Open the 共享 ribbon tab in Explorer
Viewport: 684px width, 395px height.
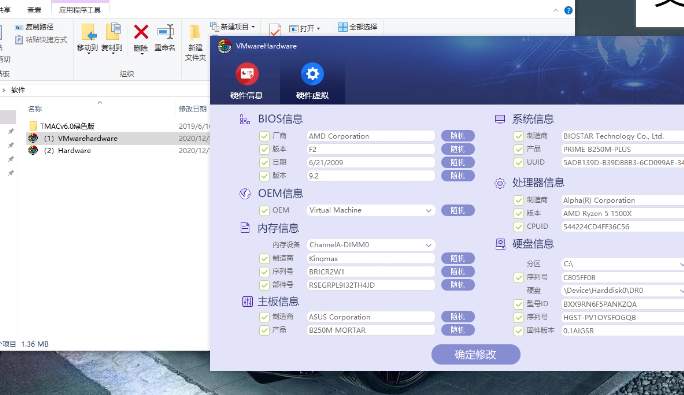pos(5,10)
